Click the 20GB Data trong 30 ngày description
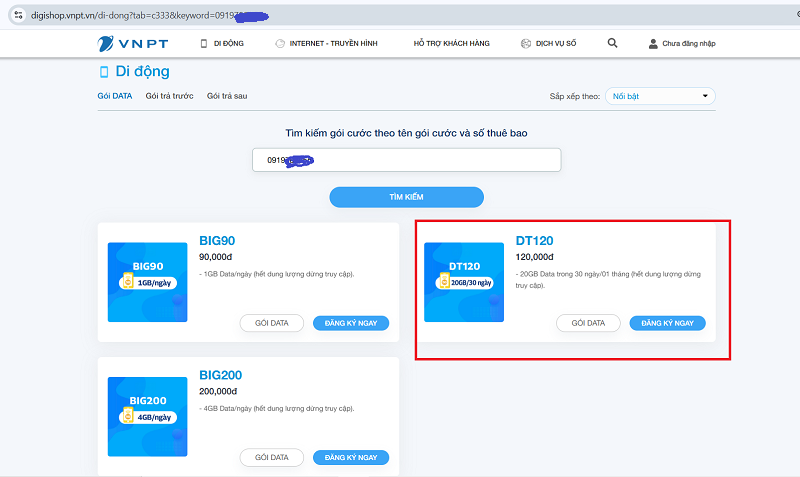This screenshot has height=477, width=800. coord(608,280)
